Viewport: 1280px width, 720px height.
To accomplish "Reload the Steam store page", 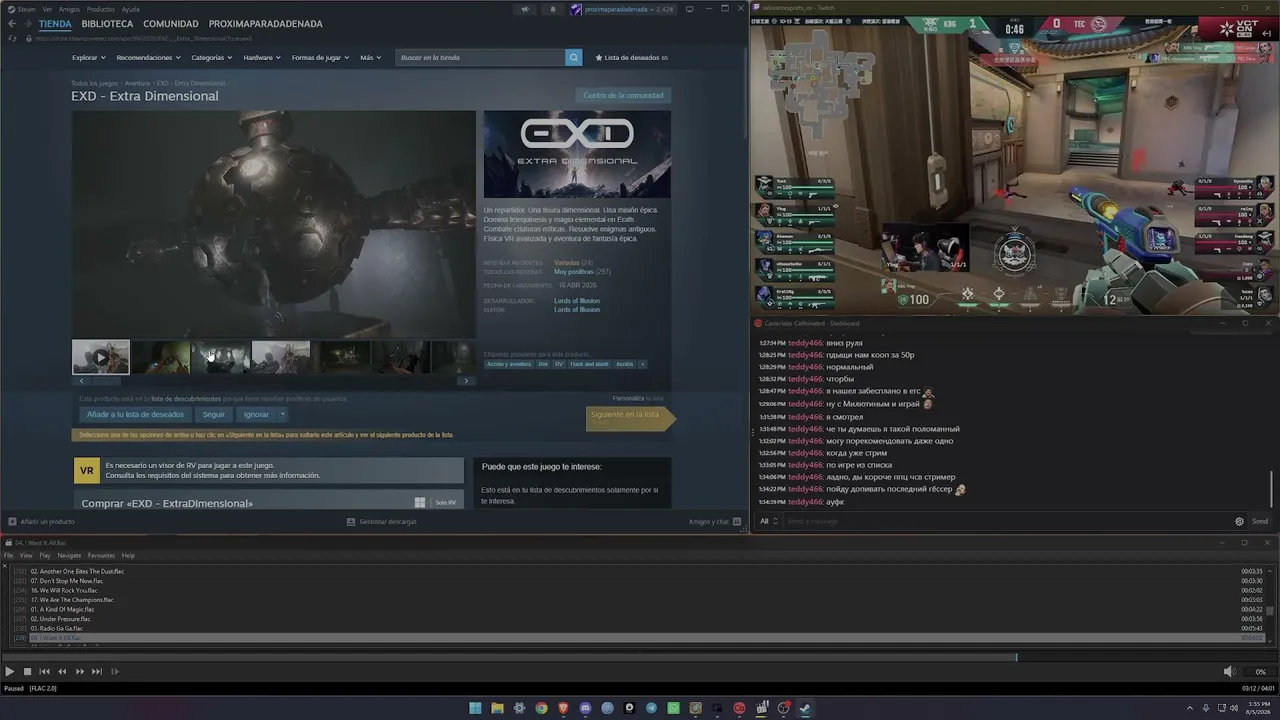I will pos(13,38).
